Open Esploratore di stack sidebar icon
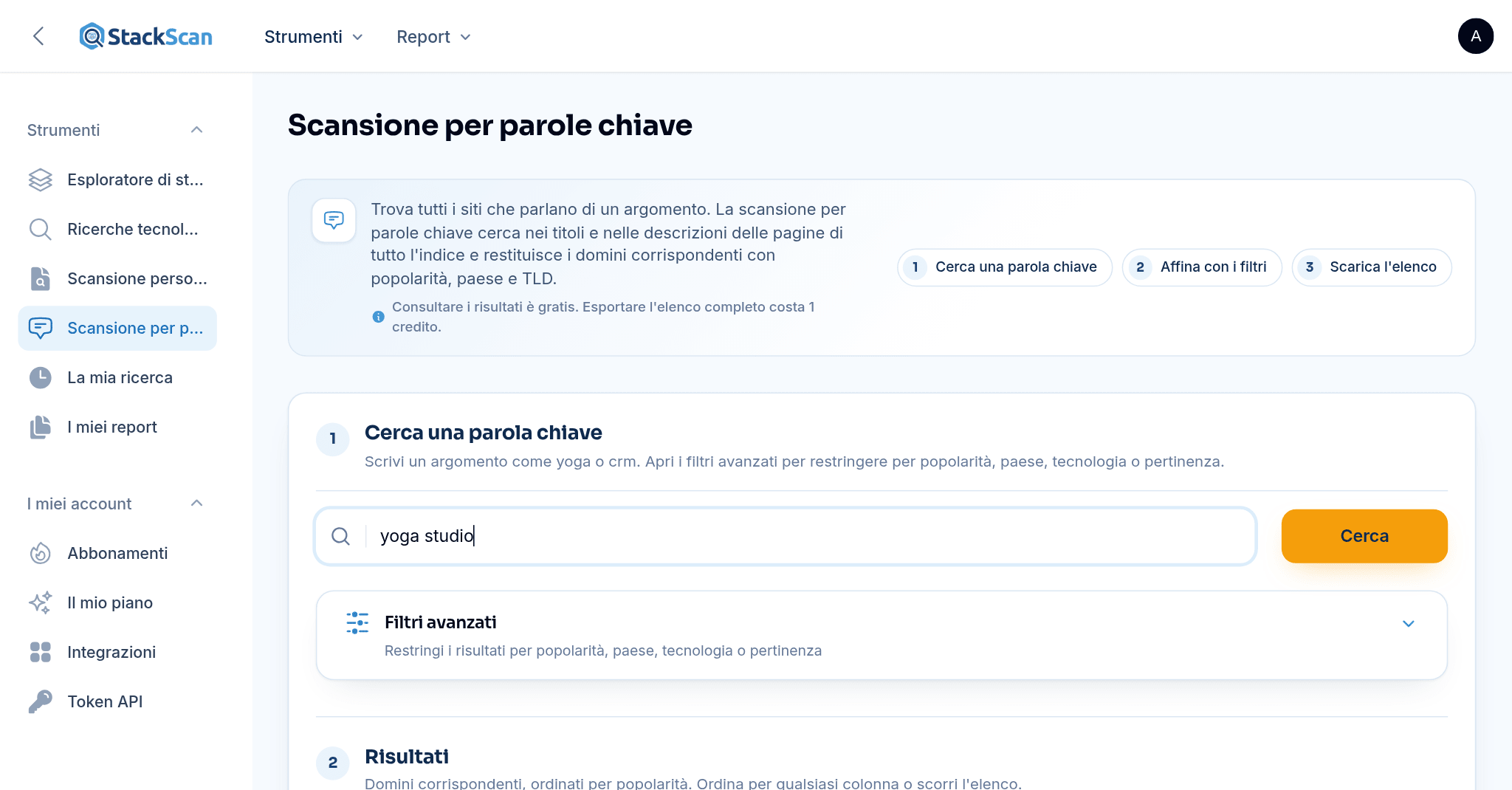 [x=41, y=179]
